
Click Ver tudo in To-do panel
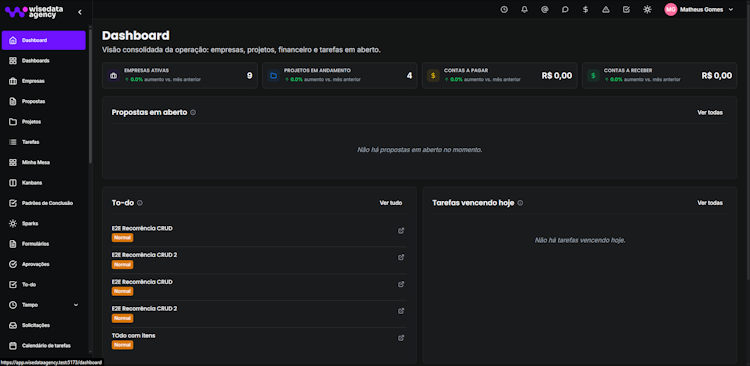point(391,203)
